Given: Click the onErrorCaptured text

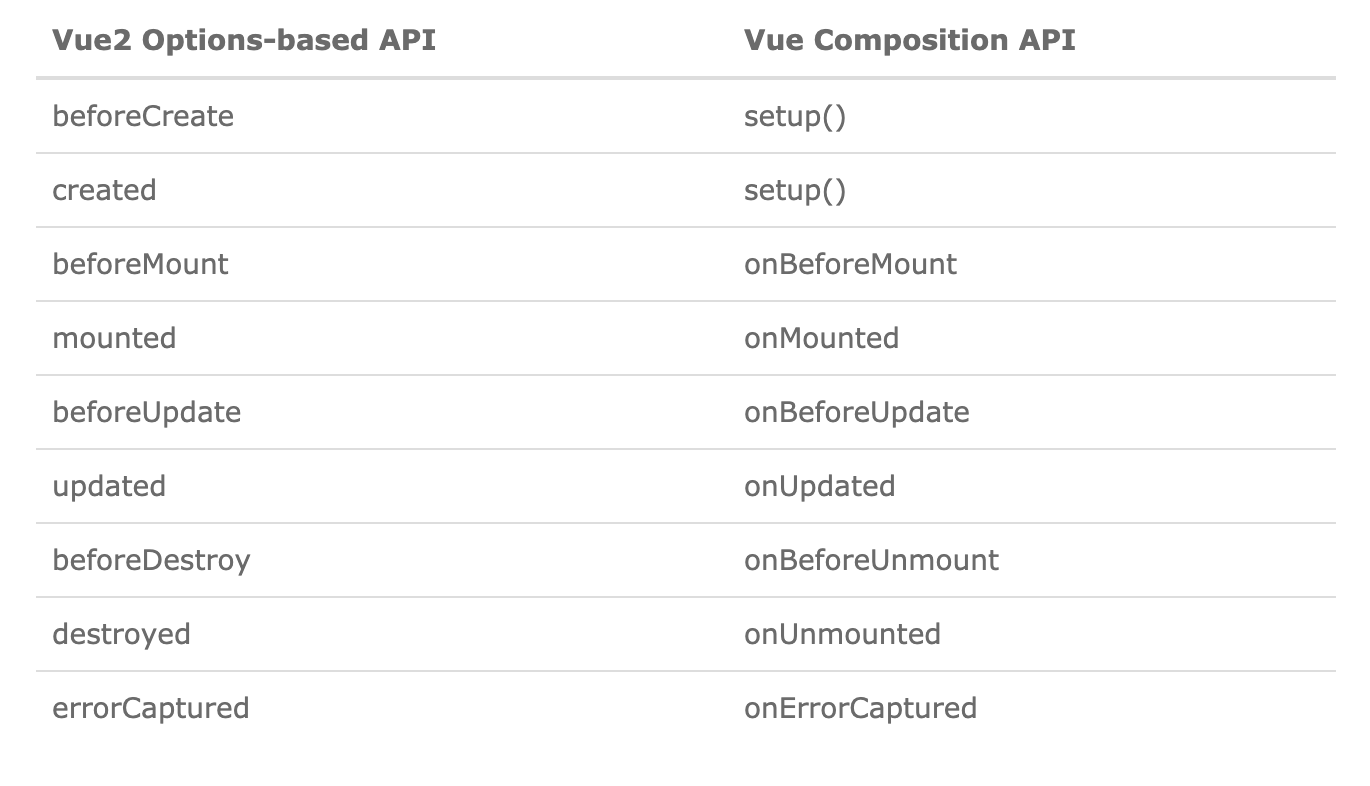Looking at the screenshot, I should (x=860, y=709).
